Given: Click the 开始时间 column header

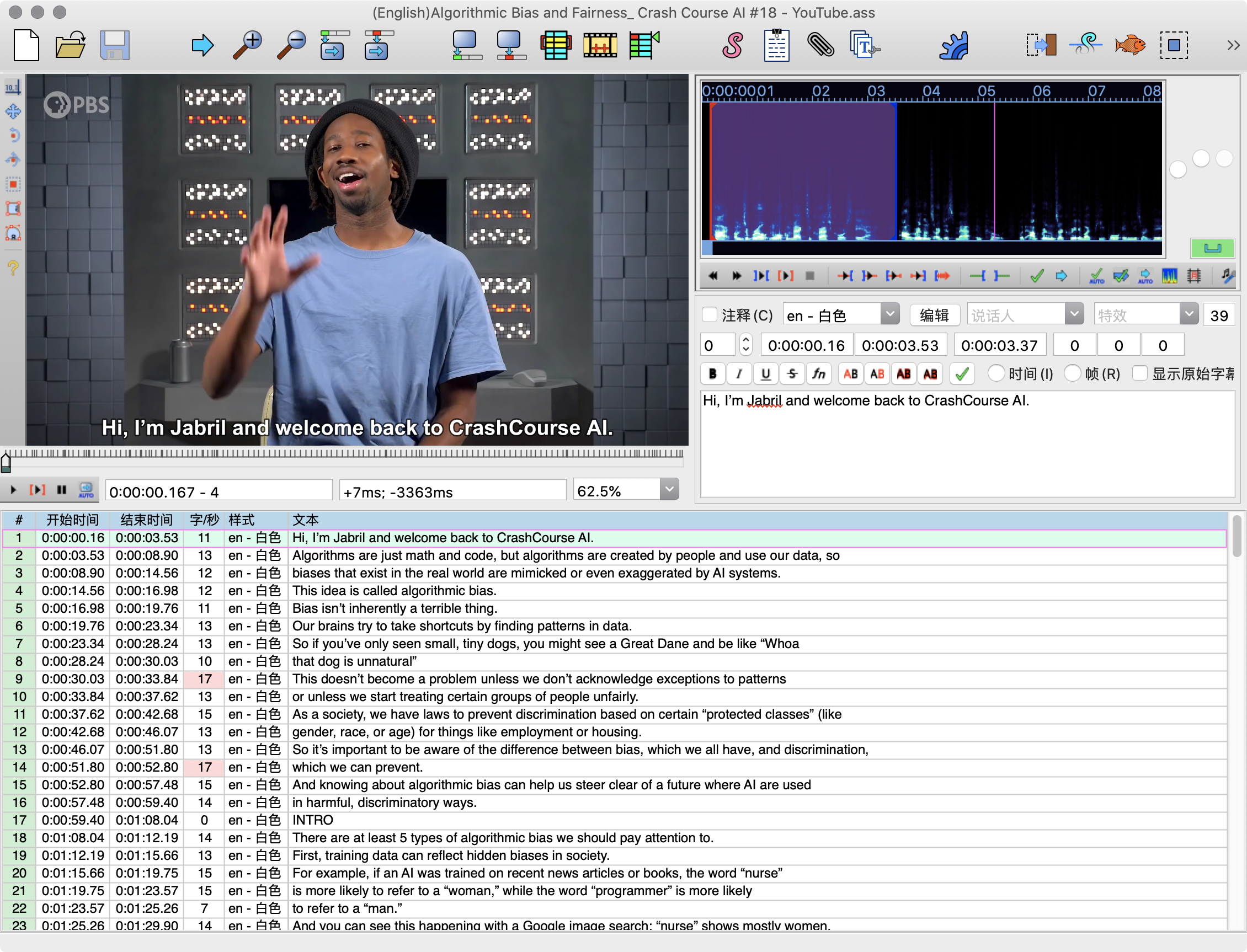Looking at the screenshot, I should point(72,520).
